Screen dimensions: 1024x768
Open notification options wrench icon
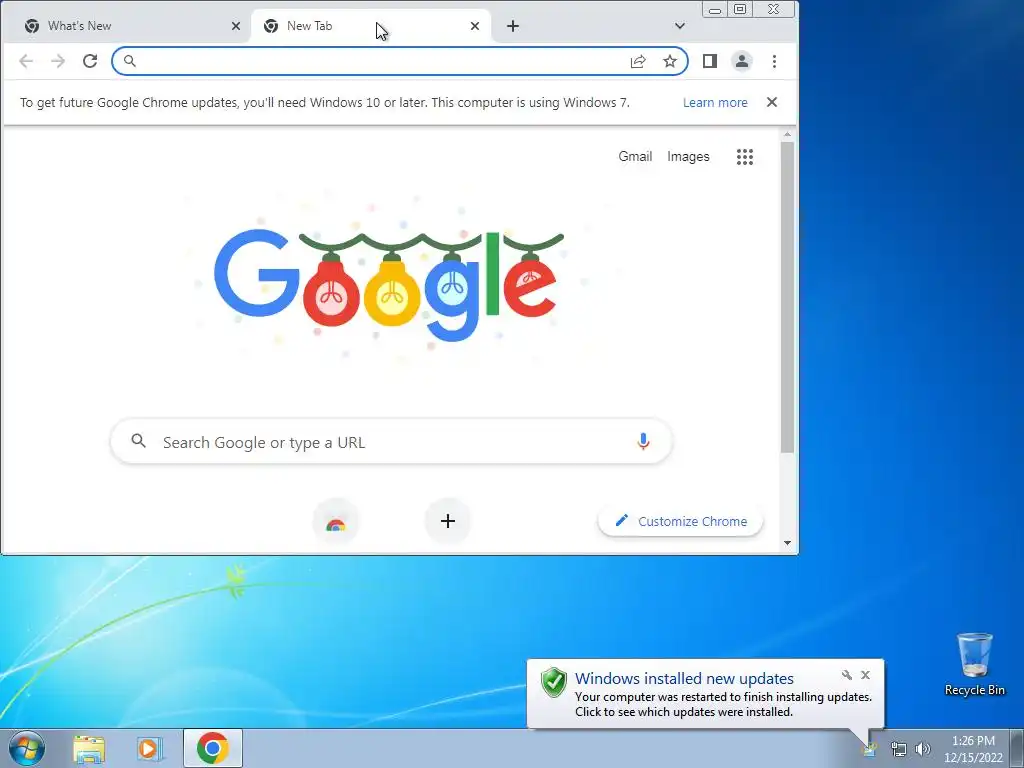847,675
